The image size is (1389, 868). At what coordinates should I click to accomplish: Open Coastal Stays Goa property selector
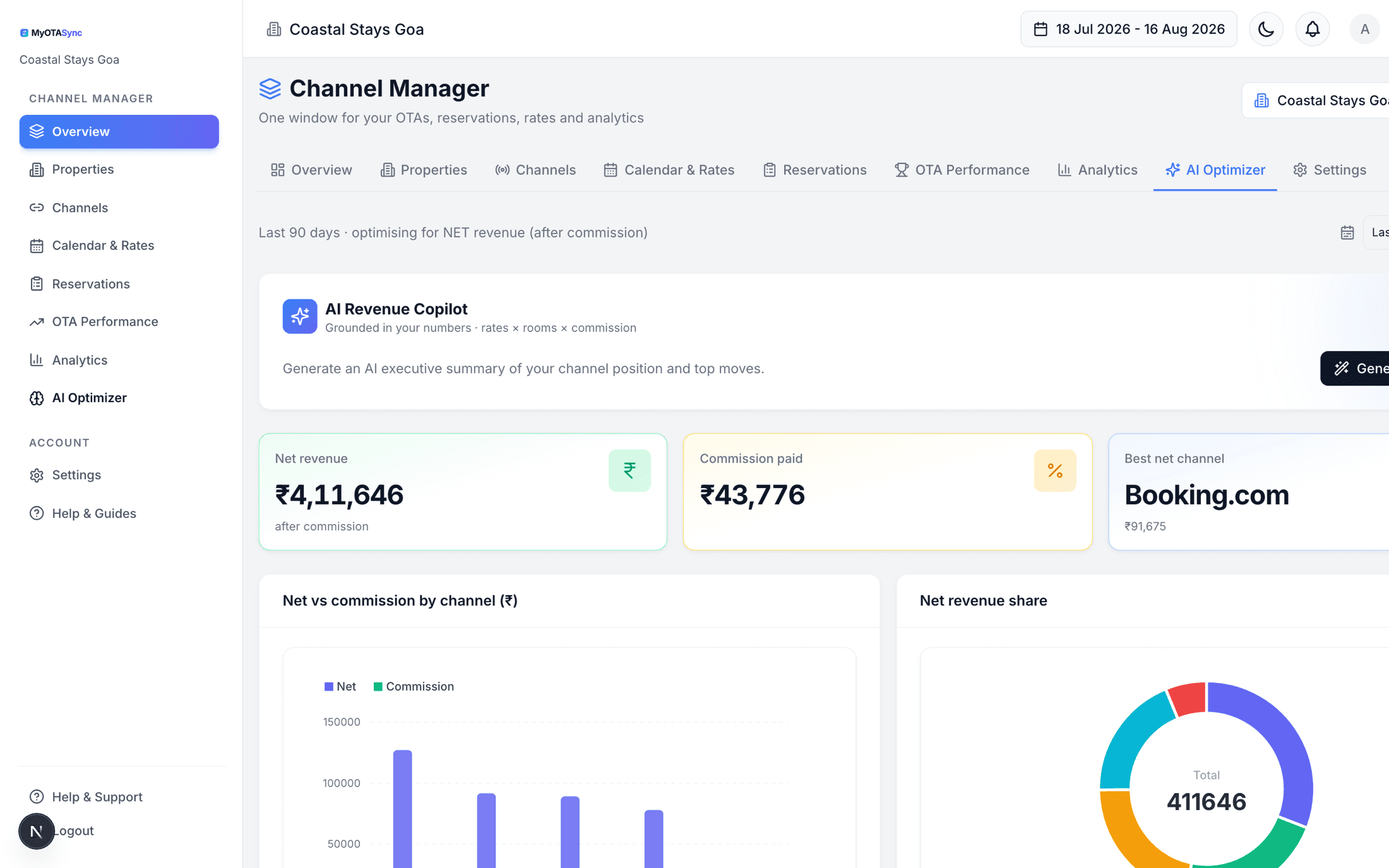[1316, 100]
